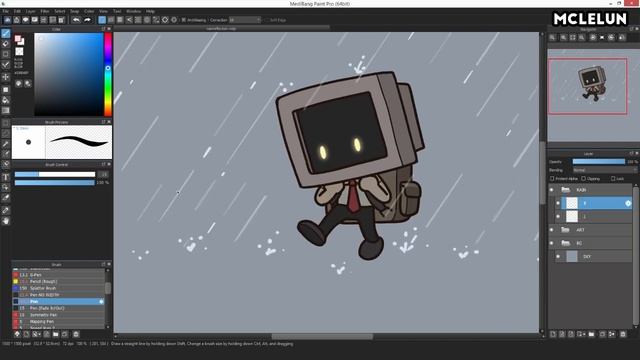Choose the Pencil (Rough) brush
The image size is (640, 360).
click(x=59, y=282)
